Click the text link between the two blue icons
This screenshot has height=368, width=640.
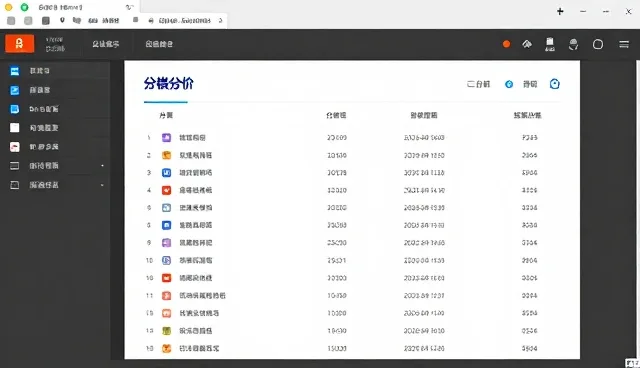point(530,84)
